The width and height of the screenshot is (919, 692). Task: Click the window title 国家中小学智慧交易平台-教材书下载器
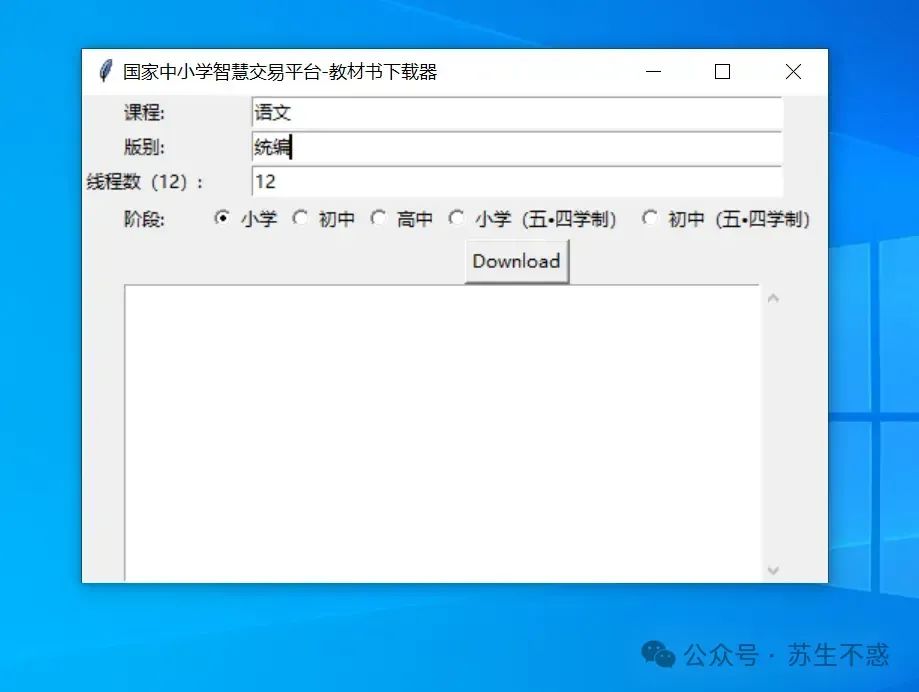[x=280, y=71]
